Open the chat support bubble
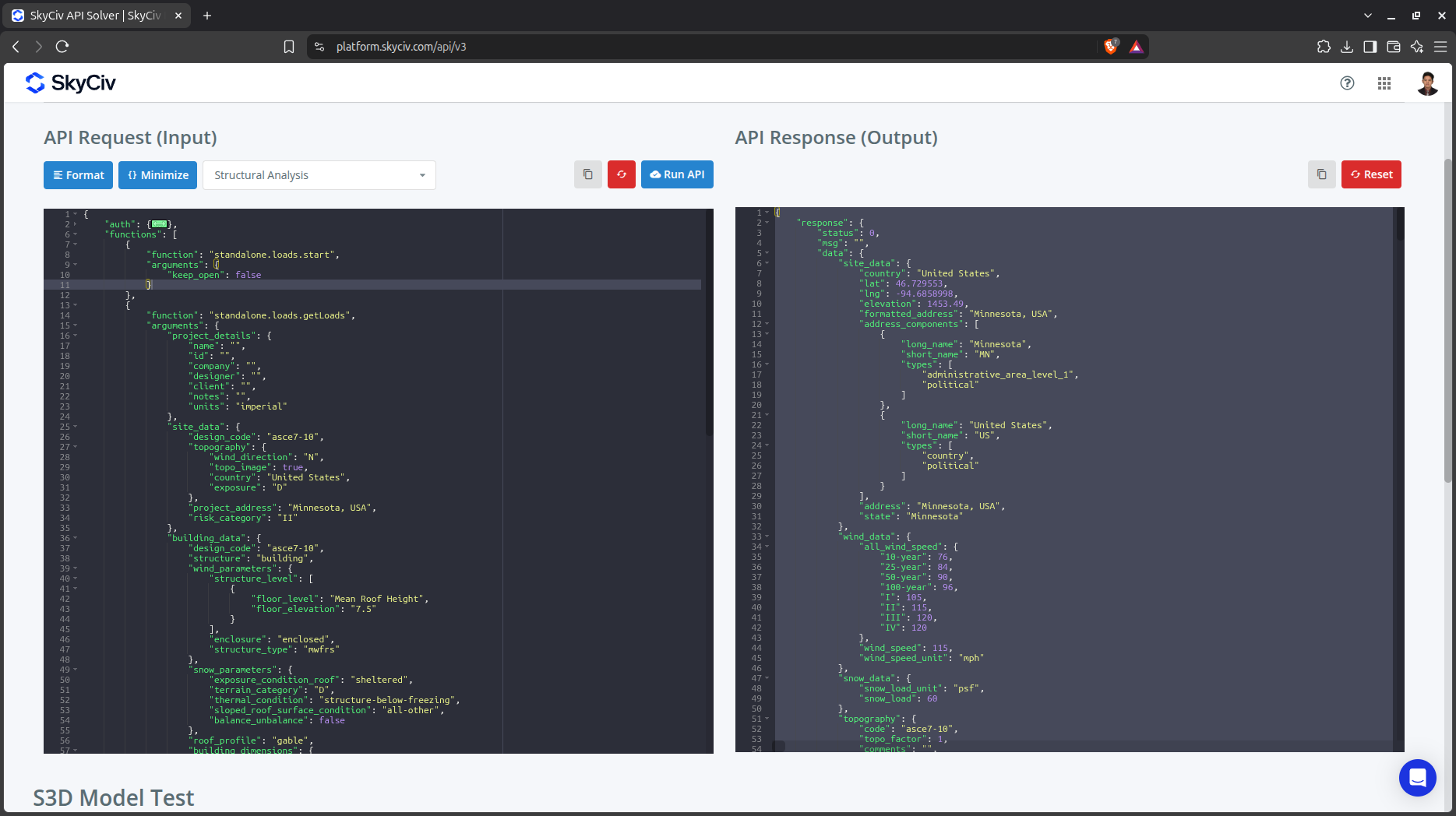This screenshot has height=816, width=1456. [x=1418, y=777]
